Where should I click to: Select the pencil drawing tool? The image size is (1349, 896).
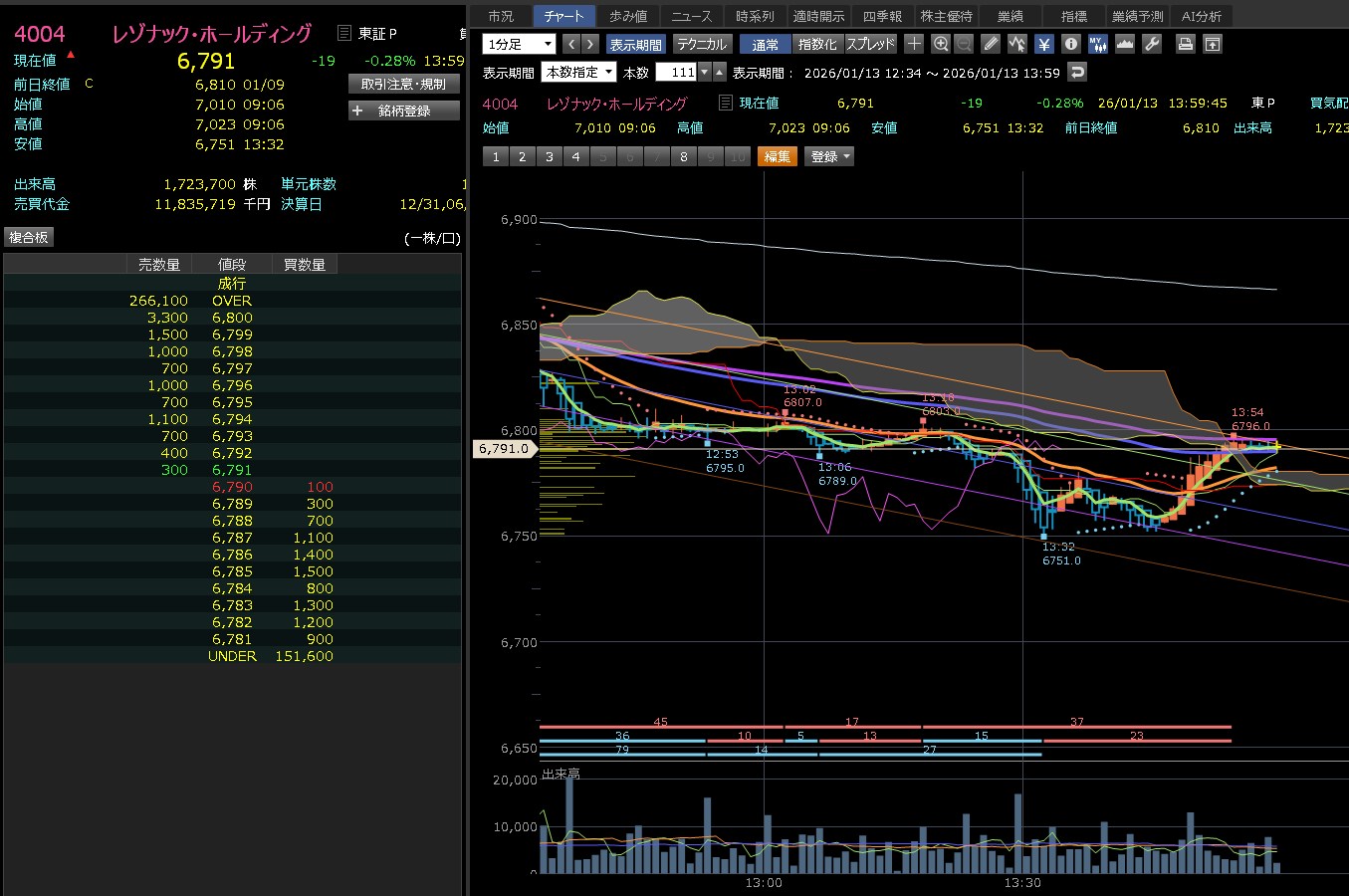990,44
